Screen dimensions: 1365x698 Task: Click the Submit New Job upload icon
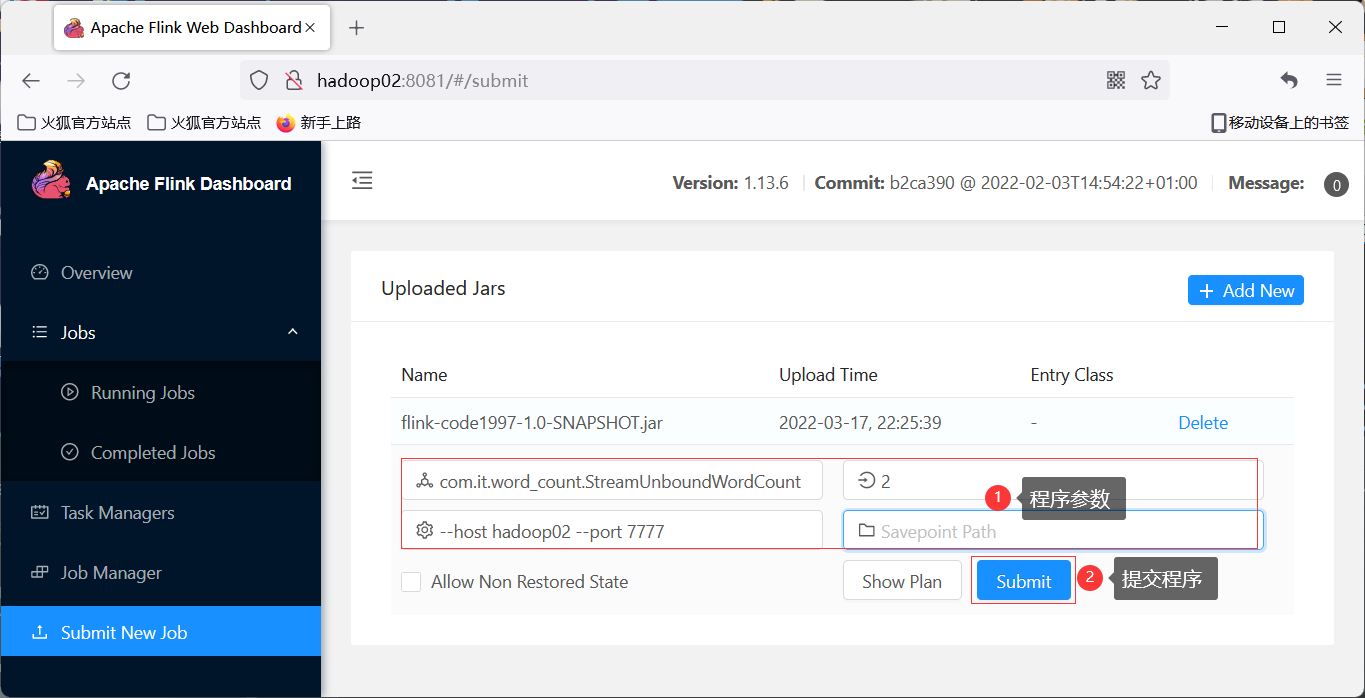pyautogui.click(x=40, y=632)
